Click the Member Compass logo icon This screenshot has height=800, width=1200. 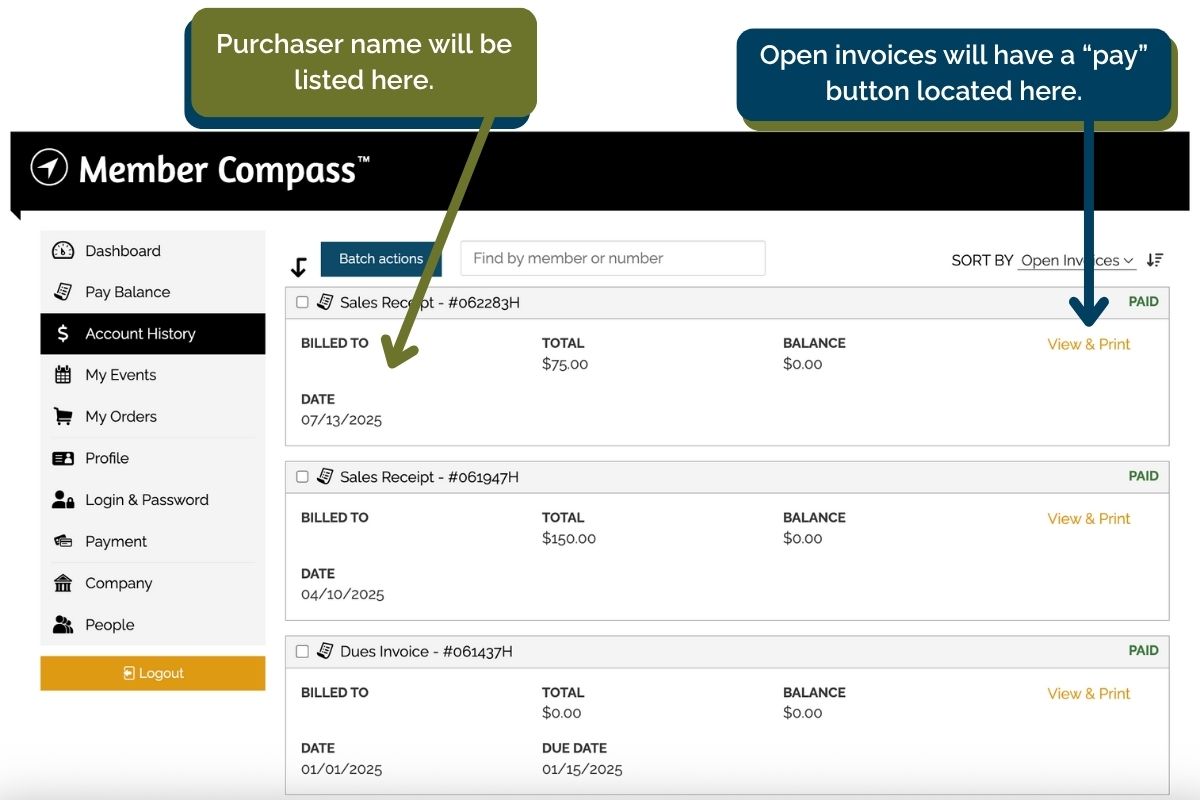click(x=49, y=168)
